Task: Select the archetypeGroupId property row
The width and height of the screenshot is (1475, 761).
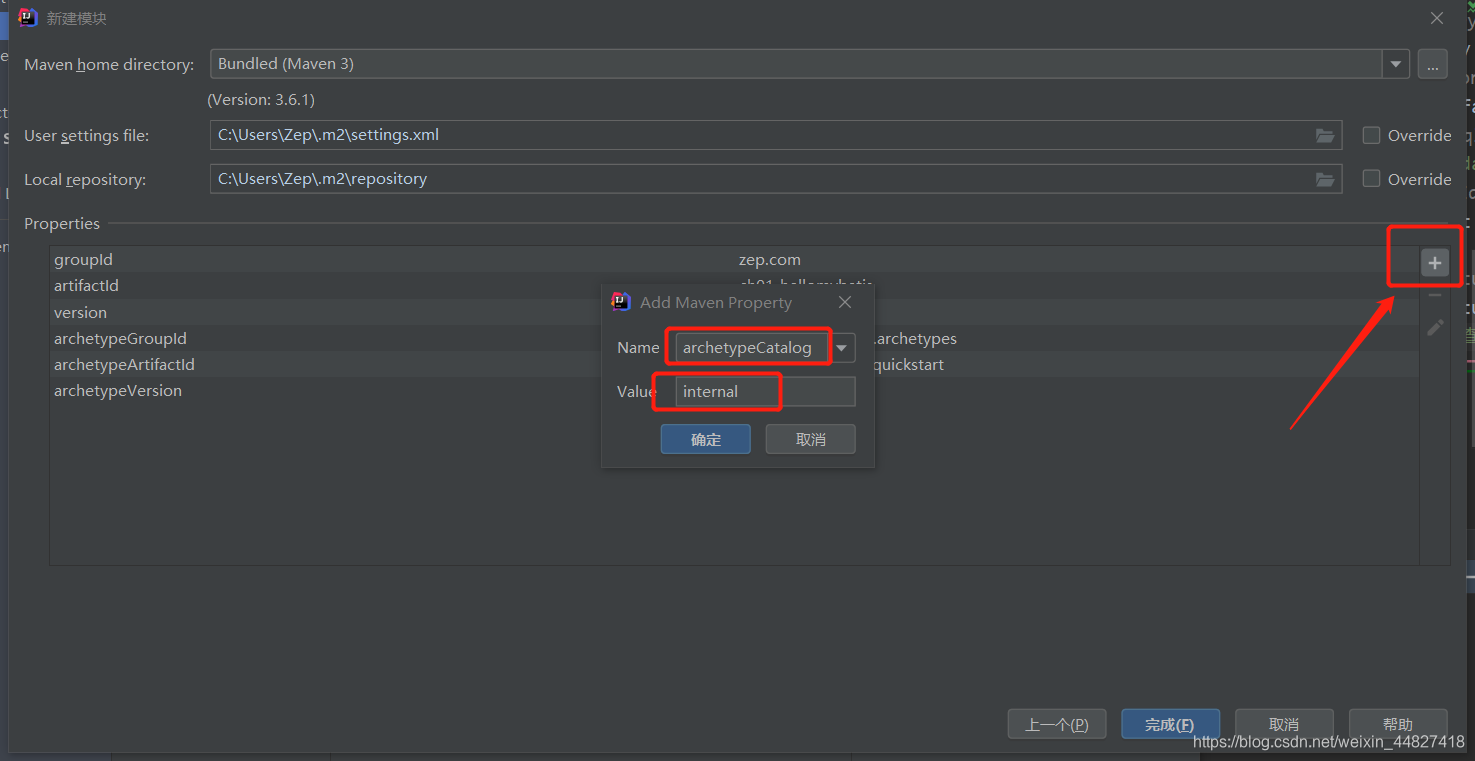Action: coord(734,338)
